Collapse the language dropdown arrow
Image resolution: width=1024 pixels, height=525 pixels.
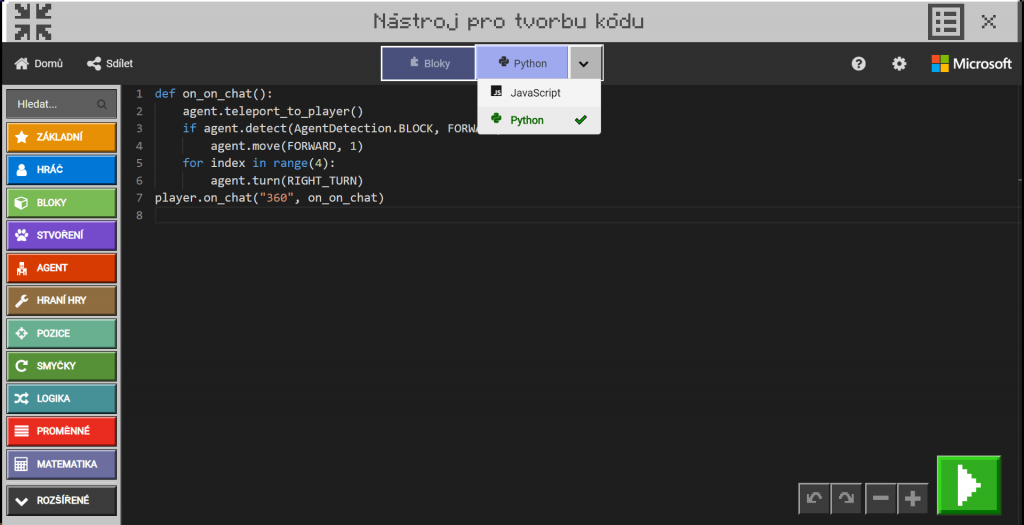(x=585, y=63)
